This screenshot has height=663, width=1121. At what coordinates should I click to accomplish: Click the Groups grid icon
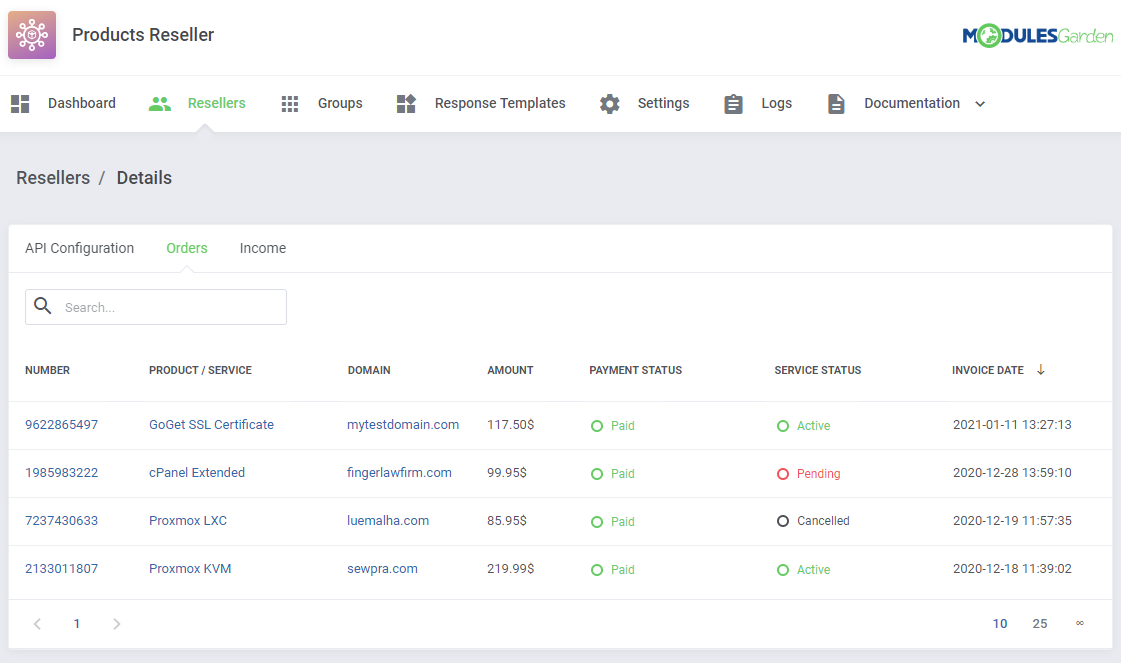[x=290, y=104]
